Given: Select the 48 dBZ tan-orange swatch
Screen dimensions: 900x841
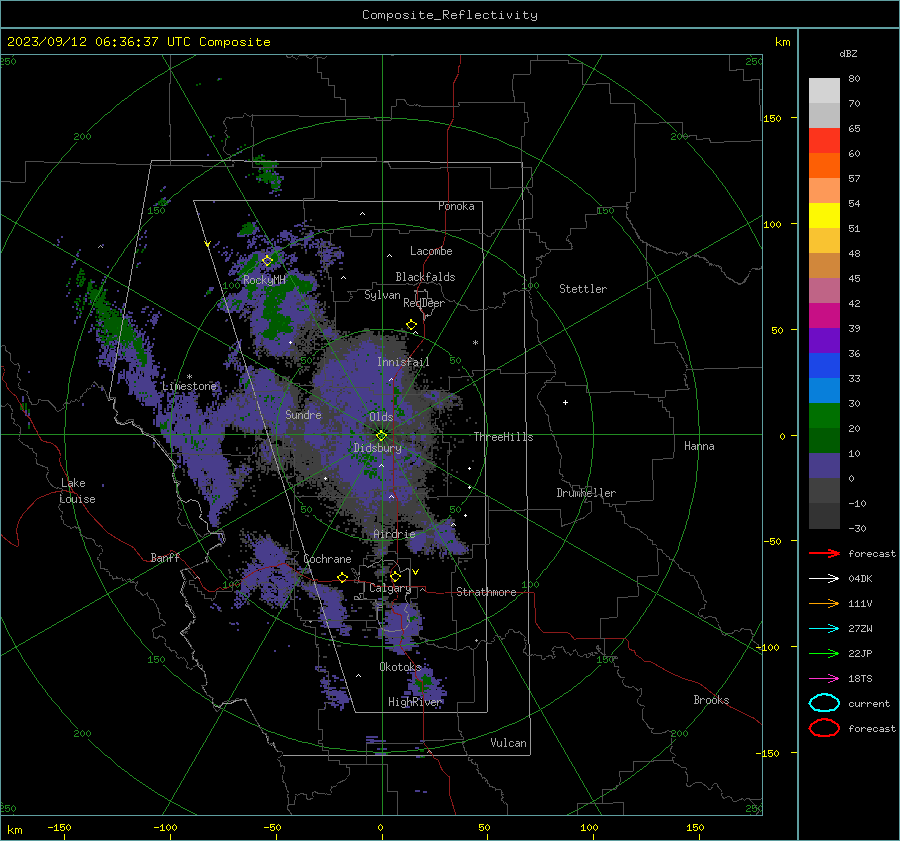Looking at the screenshot, I should click(x=824, y=265).
